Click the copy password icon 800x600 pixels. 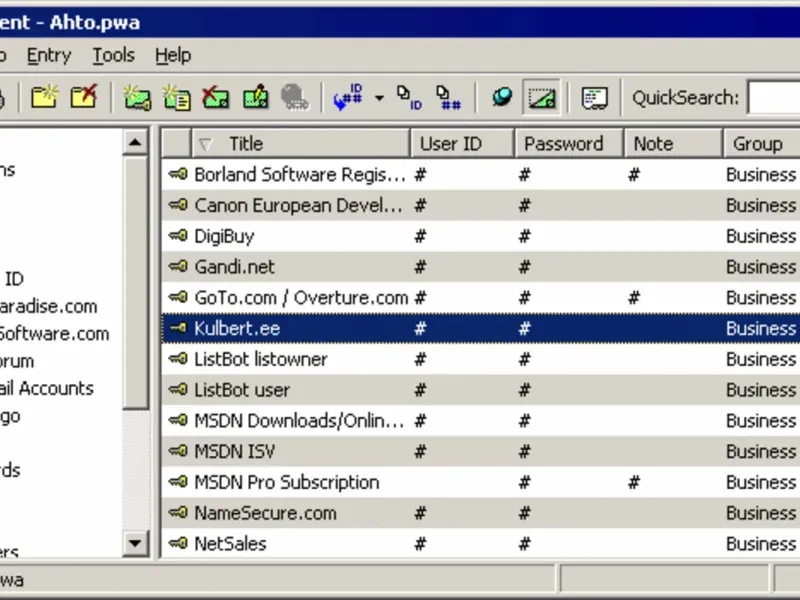coord(448,97)
